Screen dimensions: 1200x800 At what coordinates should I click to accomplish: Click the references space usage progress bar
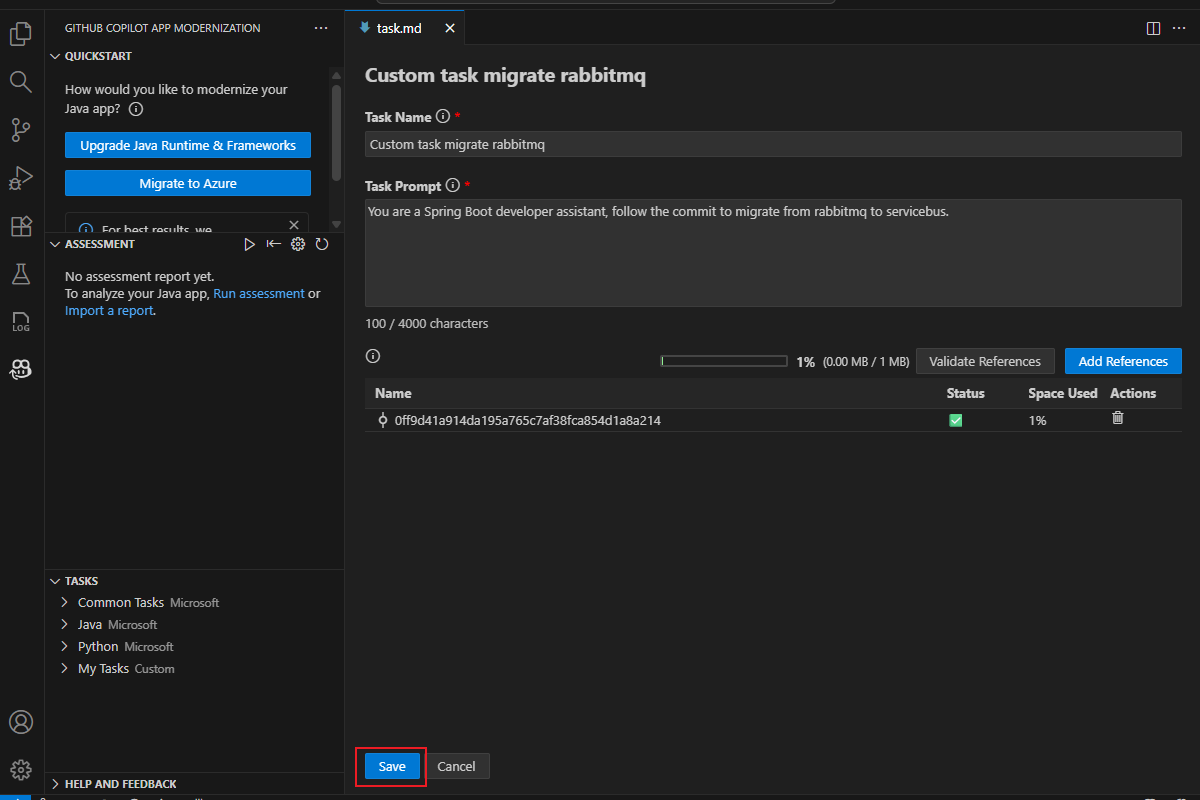coord(724,361)
